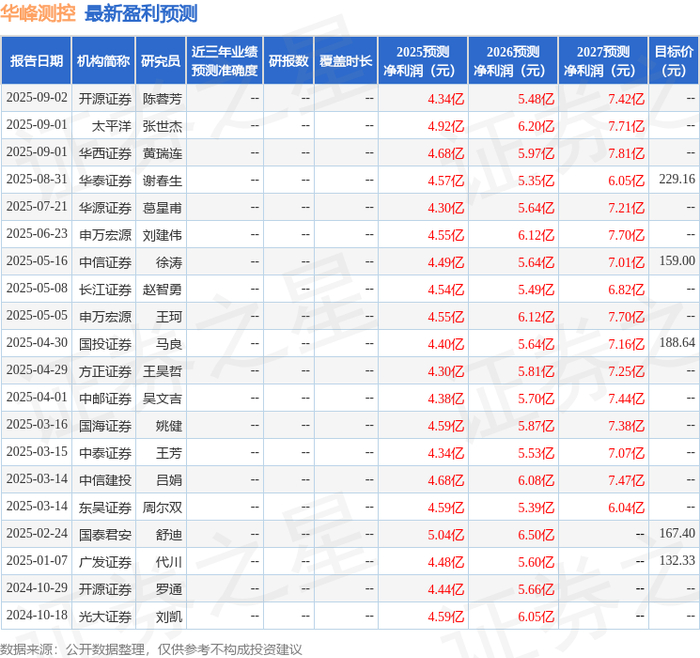The image size is (700, 658).
Task: Click the 7.42亿 2027 forecast value
Action: 626,99
